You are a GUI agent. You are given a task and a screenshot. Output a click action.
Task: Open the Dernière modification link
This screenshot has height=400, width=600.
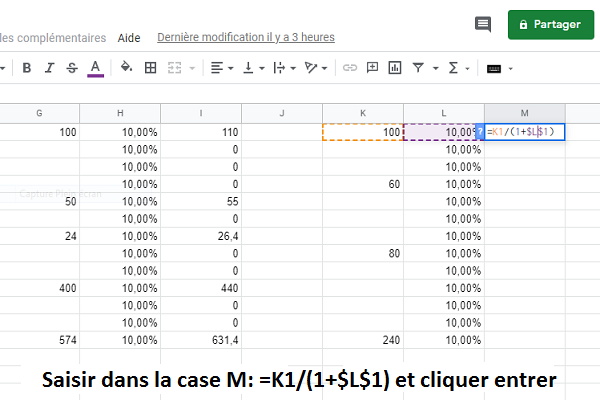246,37
